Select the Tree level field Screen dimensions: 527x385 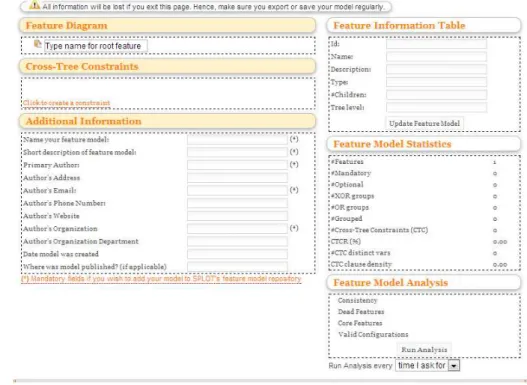pyautogui.click(x=436, y=108)
